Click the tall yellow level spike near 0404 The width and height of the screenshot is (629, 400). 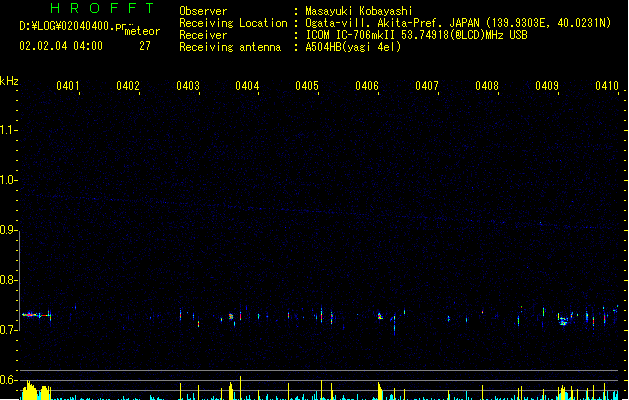[240, 388]
